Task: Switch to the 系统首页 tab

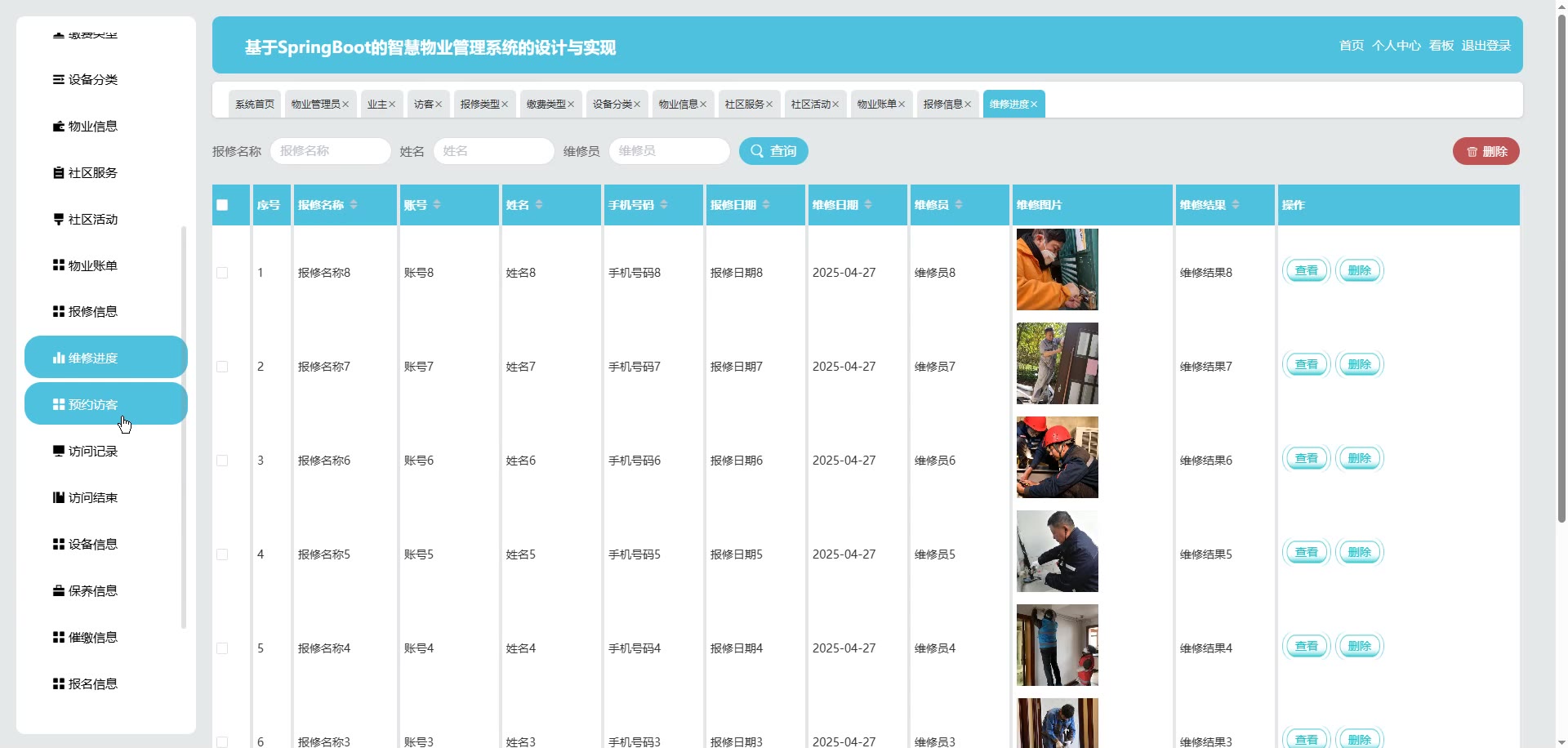Action: click(x=255, y=105)
